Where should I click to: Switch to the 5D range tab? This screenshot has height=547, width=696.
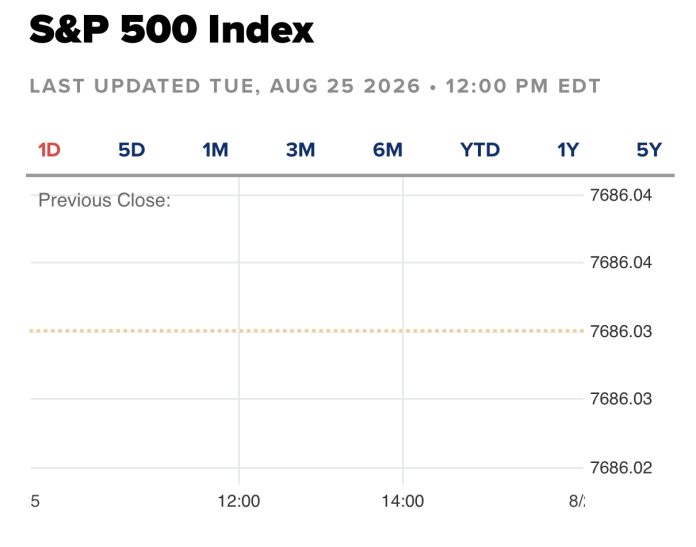(x=132, y=150)
